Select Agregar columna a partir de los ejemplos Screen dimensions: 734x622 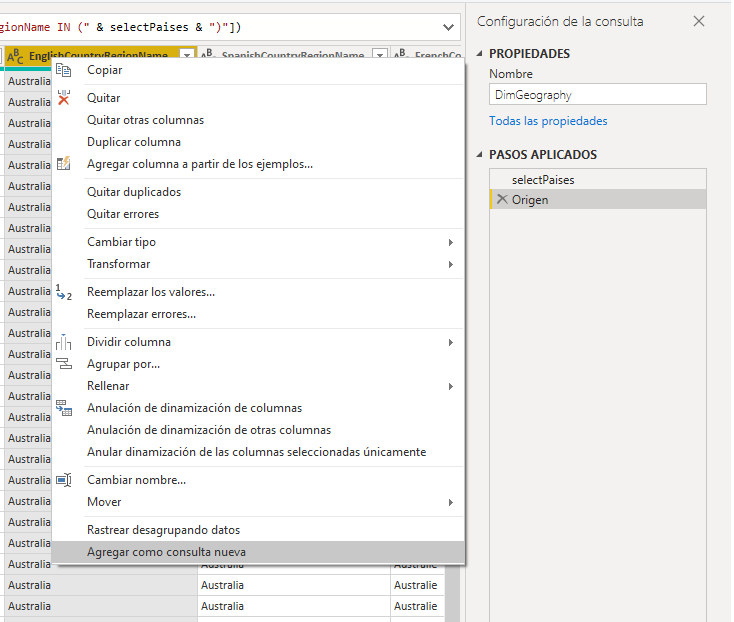tap(258, 164)
